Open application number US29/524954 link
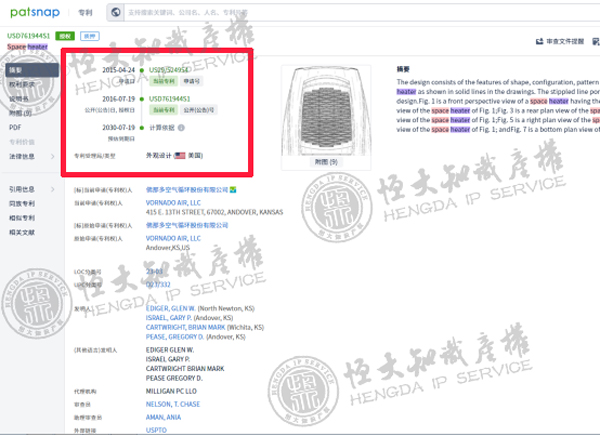This screenshot has width=600, height=436. click(x=168, y=70)
